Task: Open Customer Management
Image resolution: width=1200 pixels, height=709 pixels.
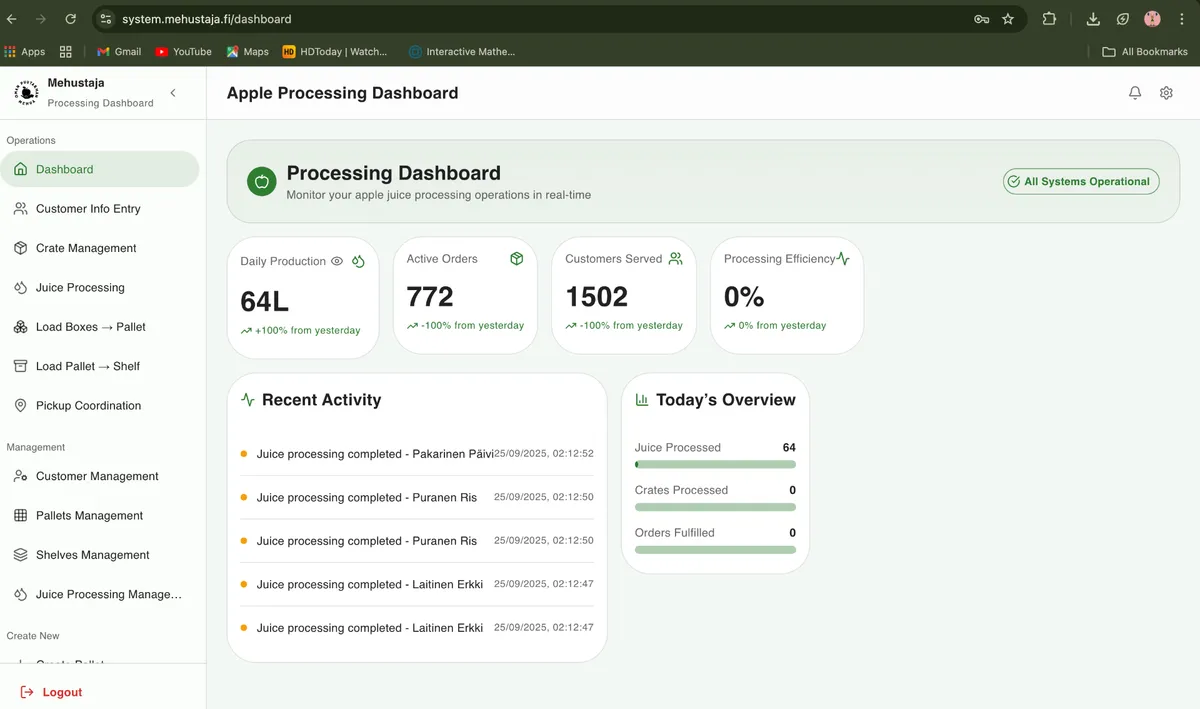Action: (x=100, y=476)
